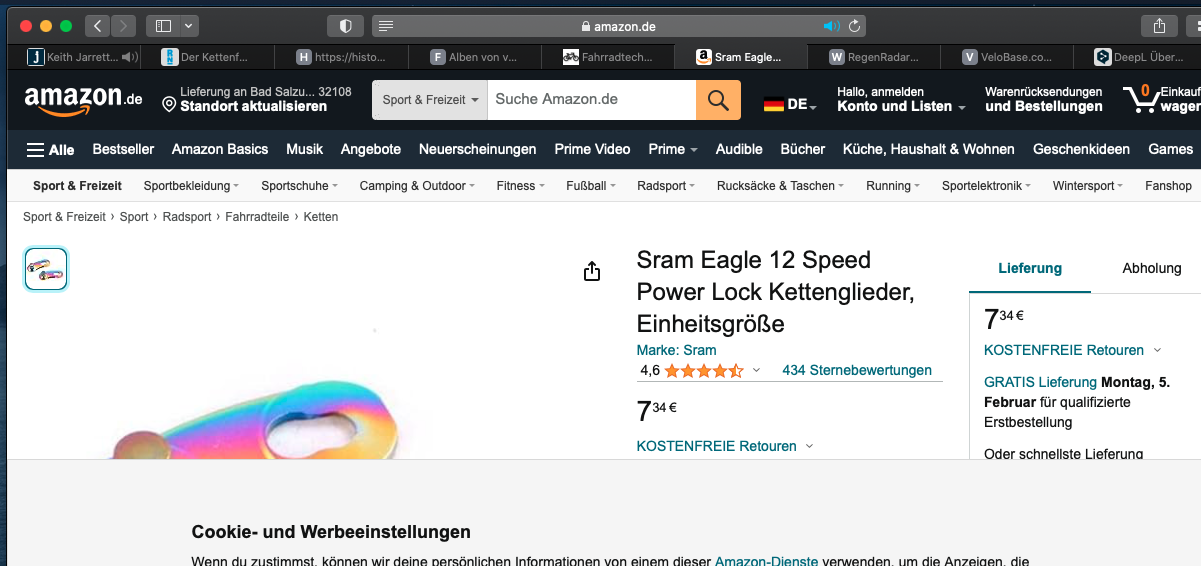Open the Alle hamburger menu
This screenshot has height=566, width=1201.
[50, 149]
